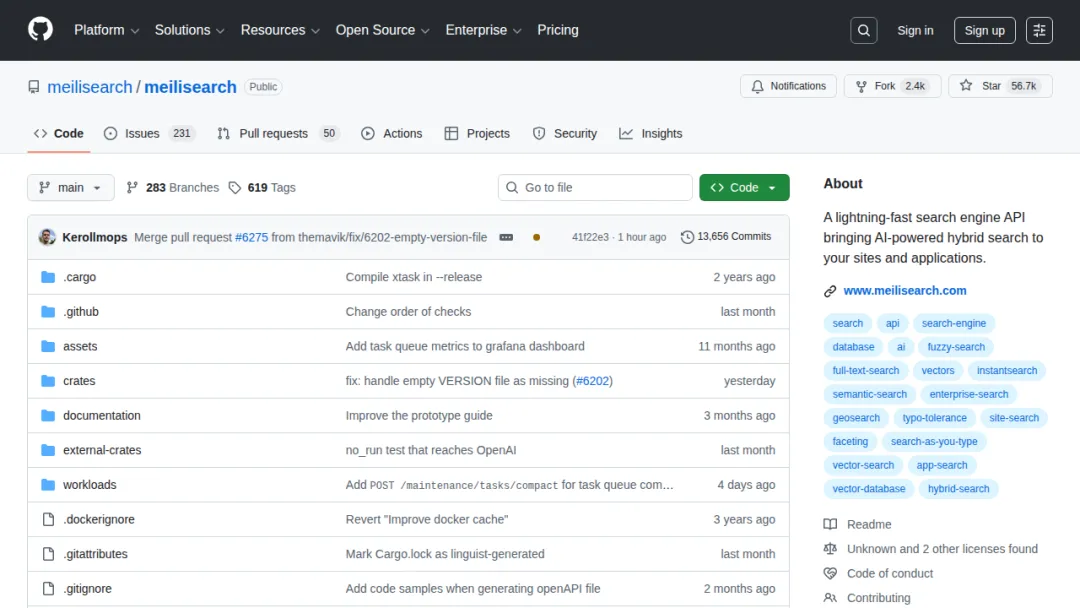Expand the commit message ellipsis icon
1080x608 pixels.
(x=506, y=237)
